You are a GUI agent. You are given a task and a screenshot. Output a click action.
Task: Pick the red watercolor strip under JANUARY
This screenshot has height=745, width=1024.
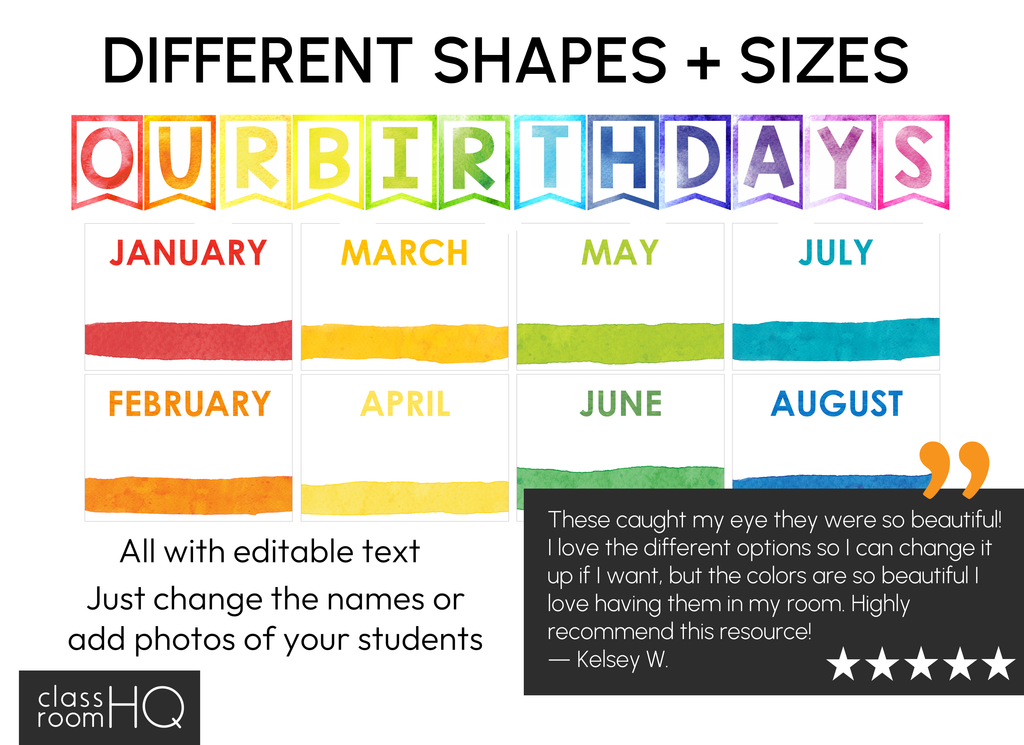tap(188, 340)
